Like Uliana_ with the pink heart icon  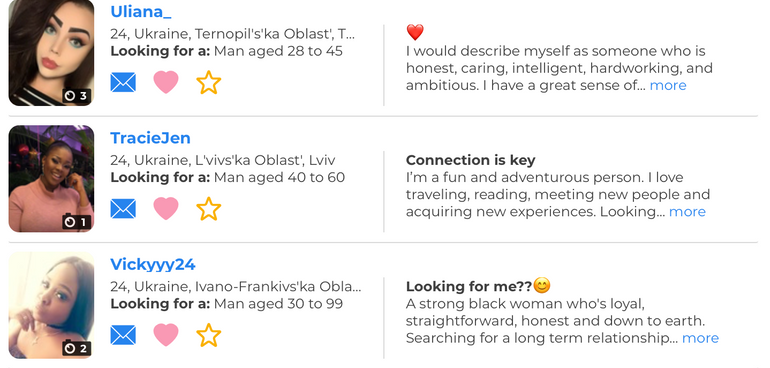[166, 82]
